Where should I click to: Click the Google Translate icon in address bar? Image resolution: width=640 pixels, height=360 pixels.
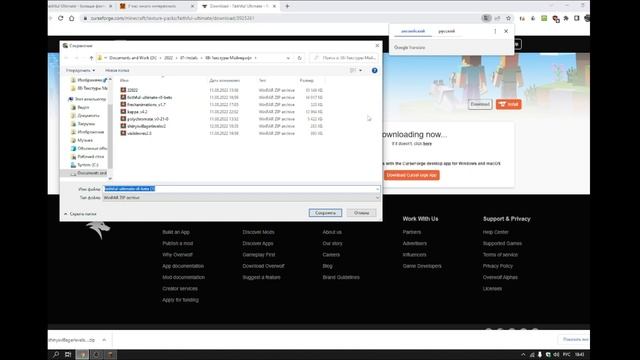point(486,18)
